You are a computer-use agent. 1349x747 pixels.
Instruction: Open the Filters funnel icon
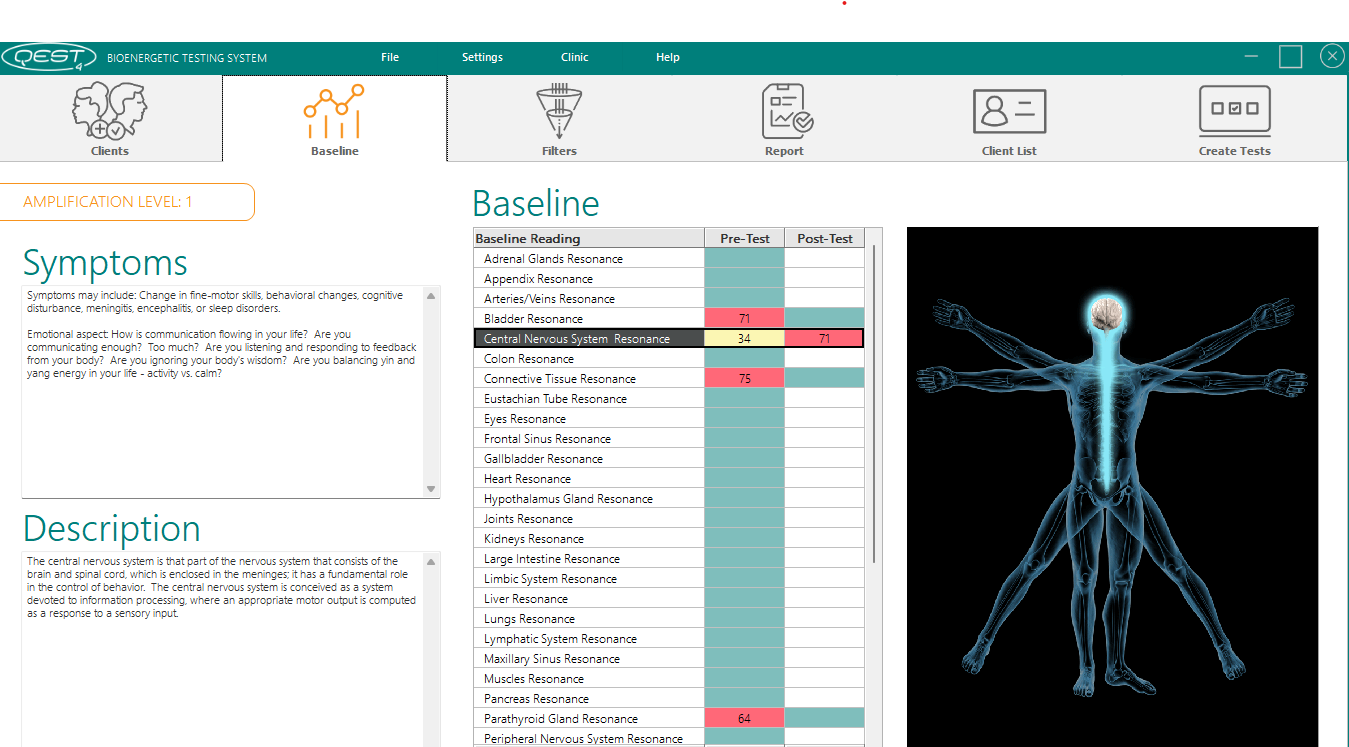559,112
